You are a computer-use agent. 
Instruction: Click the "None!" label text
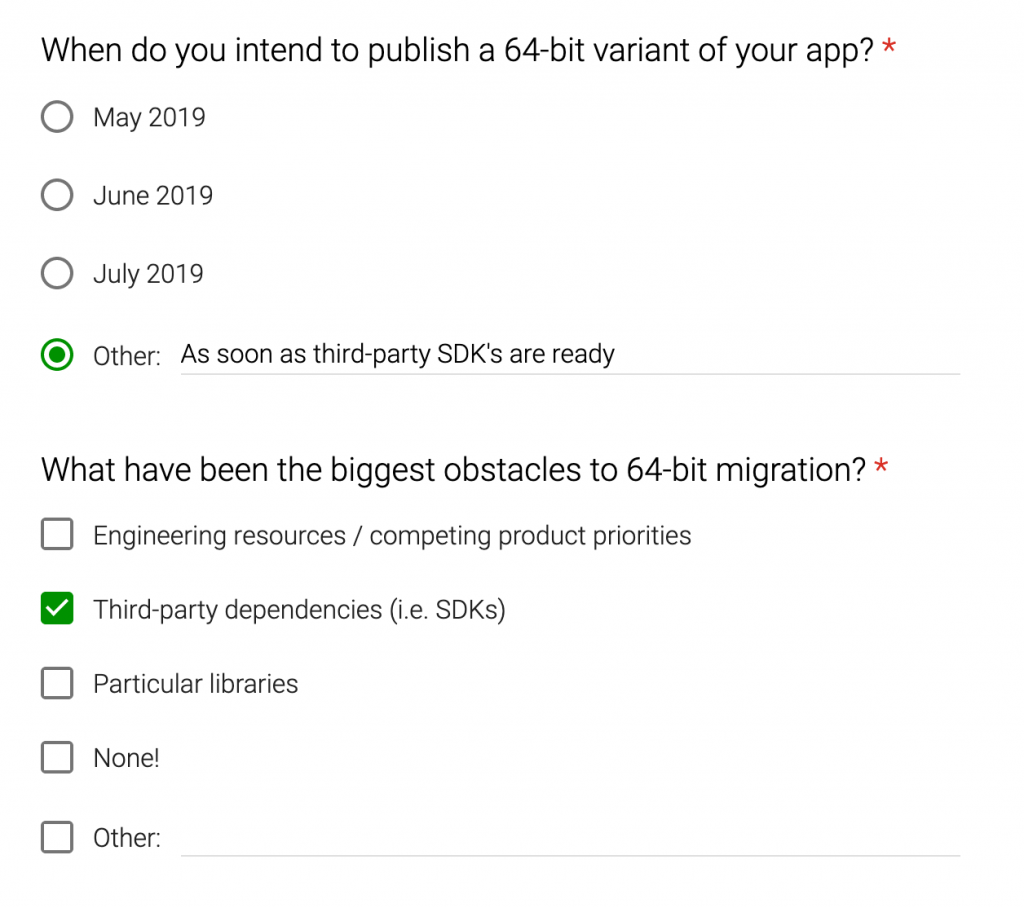coord(126,758)
